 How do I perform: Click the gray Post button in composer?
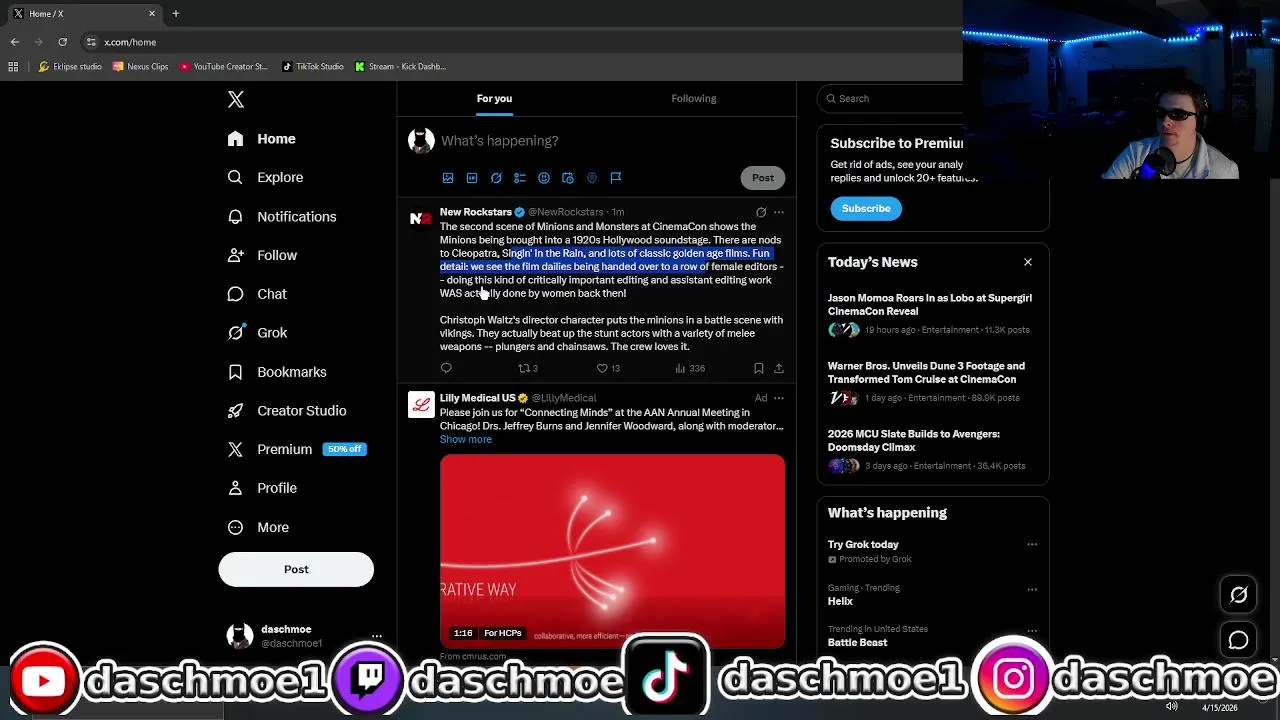click(763, 178)
